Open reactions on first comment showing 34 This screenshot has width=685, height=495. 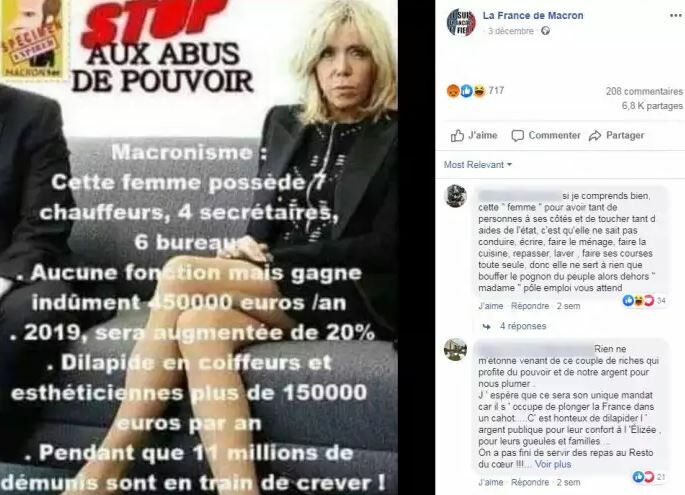[x=644, y=301]
